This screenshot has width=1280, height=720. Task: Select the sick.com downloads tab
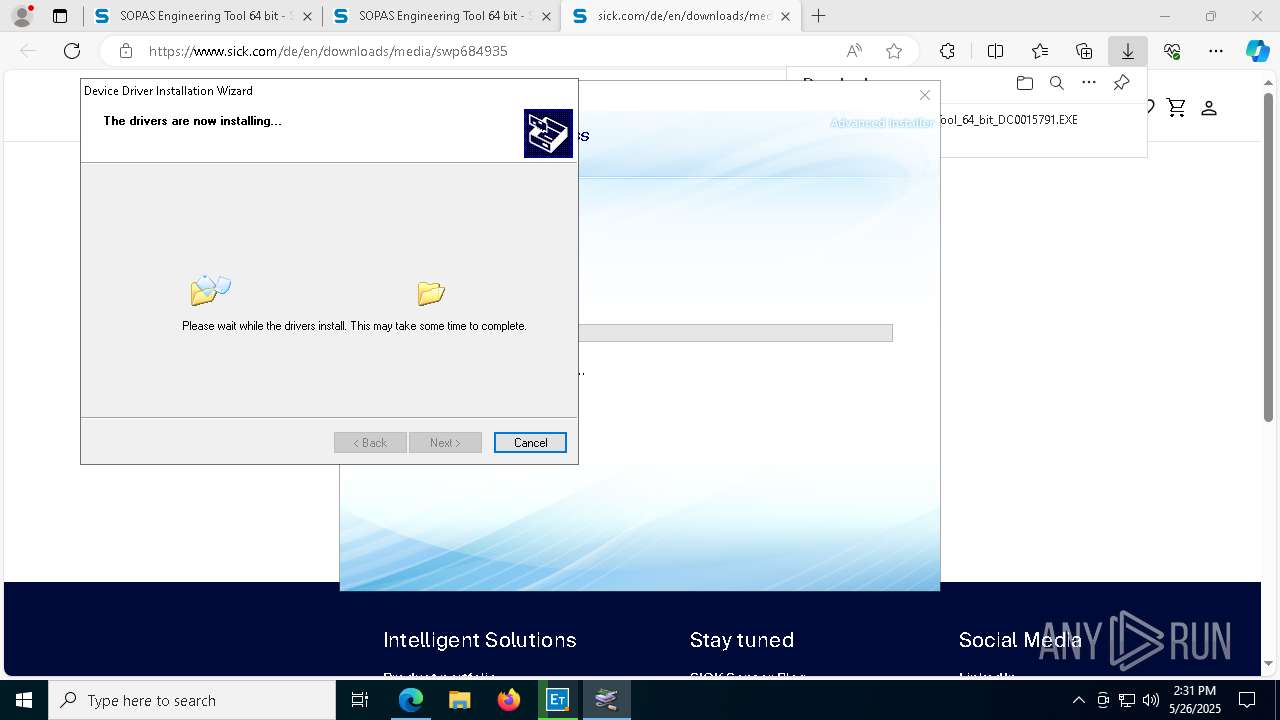tap(682, 16)
